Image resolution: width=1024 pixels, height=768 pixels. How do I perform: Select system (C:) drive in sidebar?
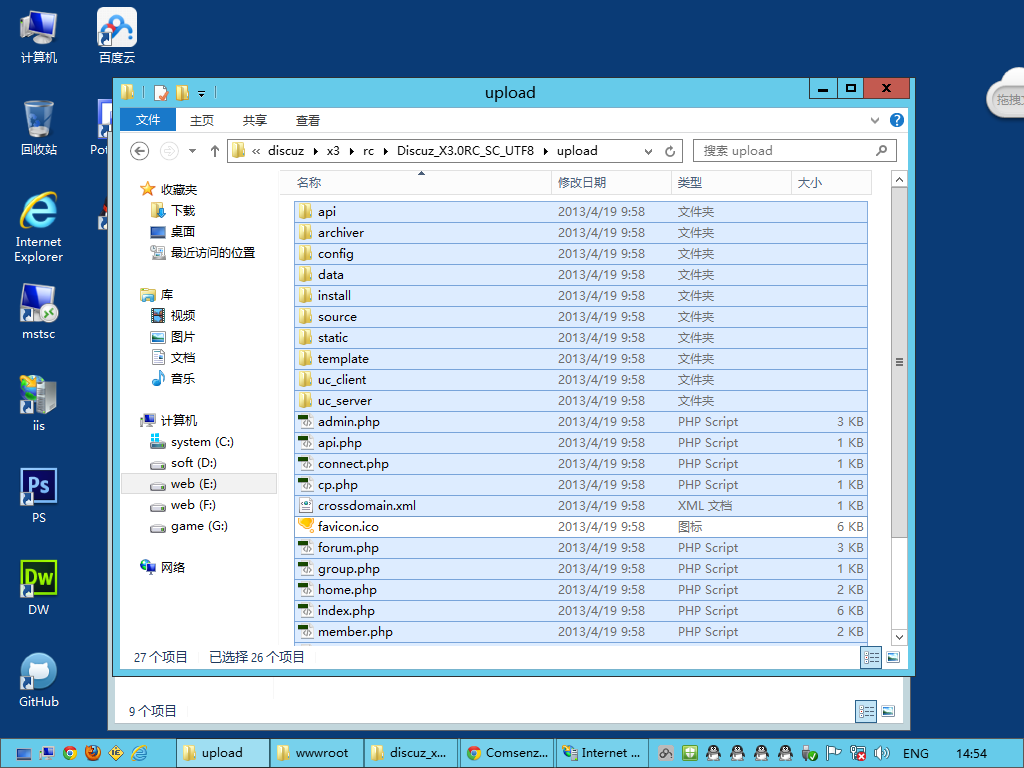(193, 441)
